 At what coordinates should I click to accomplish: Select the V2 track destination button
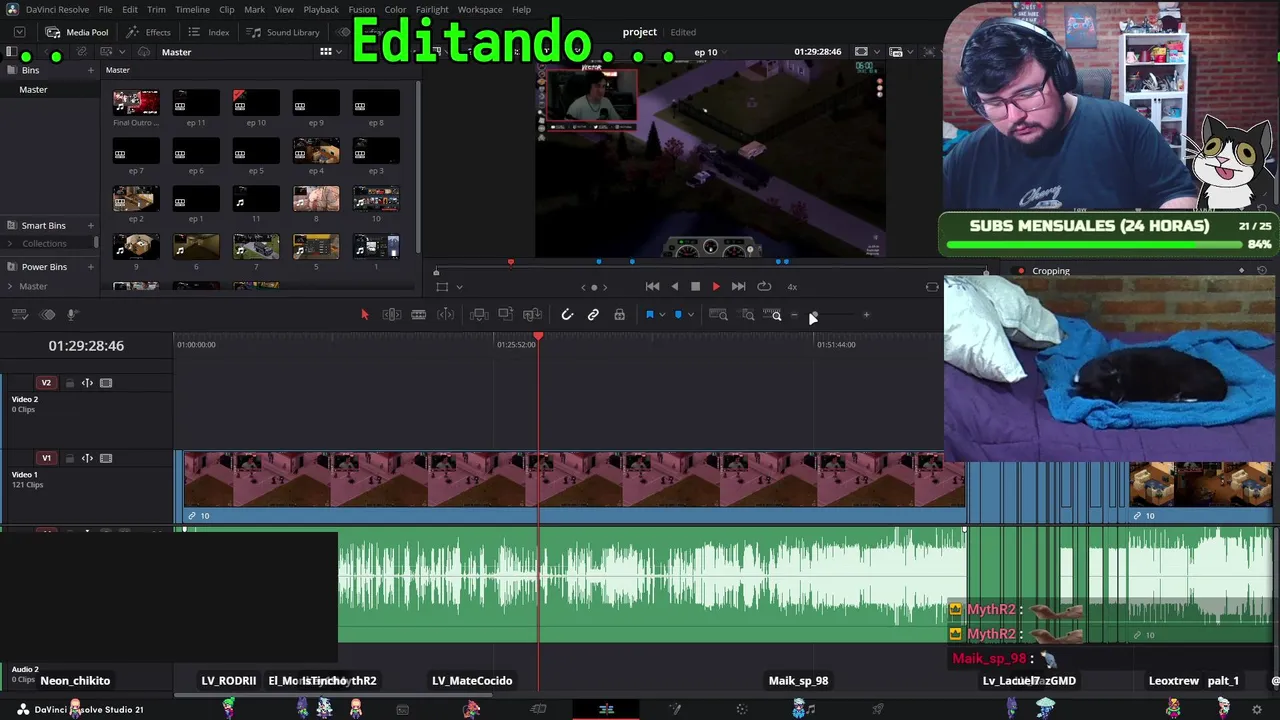click(46, 383)
